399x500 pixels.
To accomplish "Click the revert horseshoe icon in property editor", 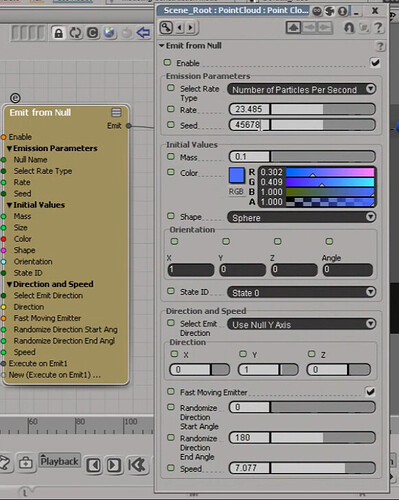I will coord(349,27).
